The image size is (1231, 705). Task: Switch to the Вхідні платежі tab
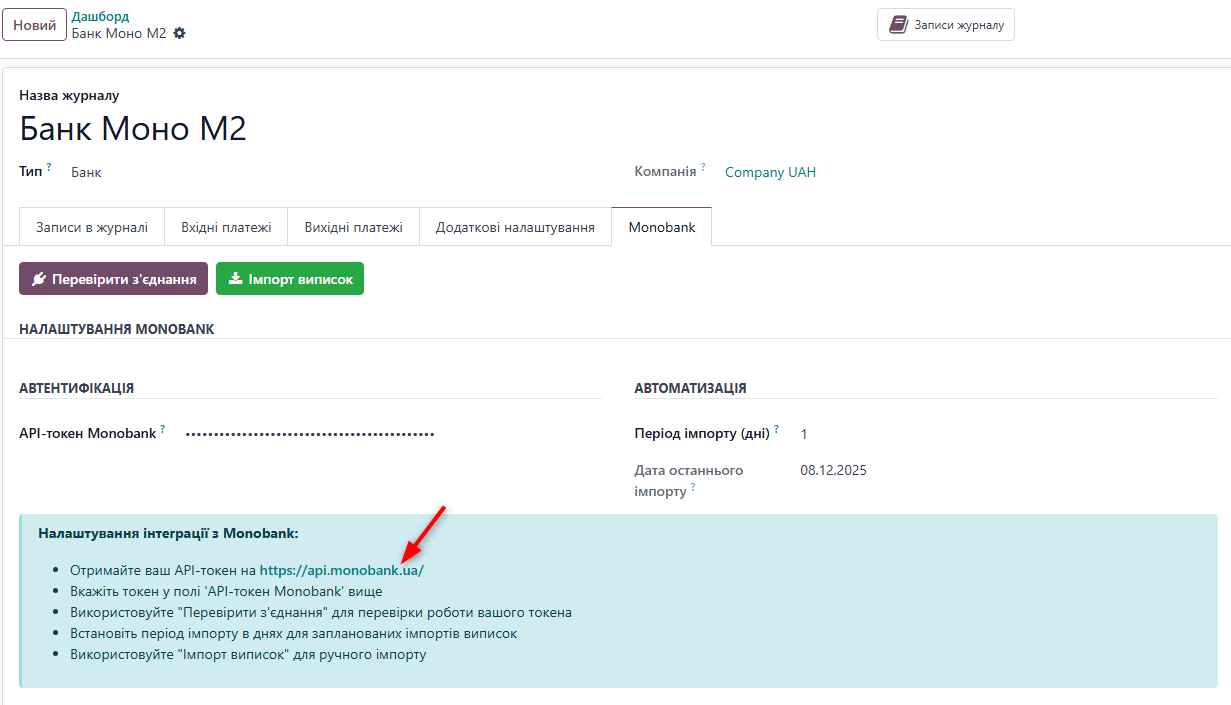(226, 226)
